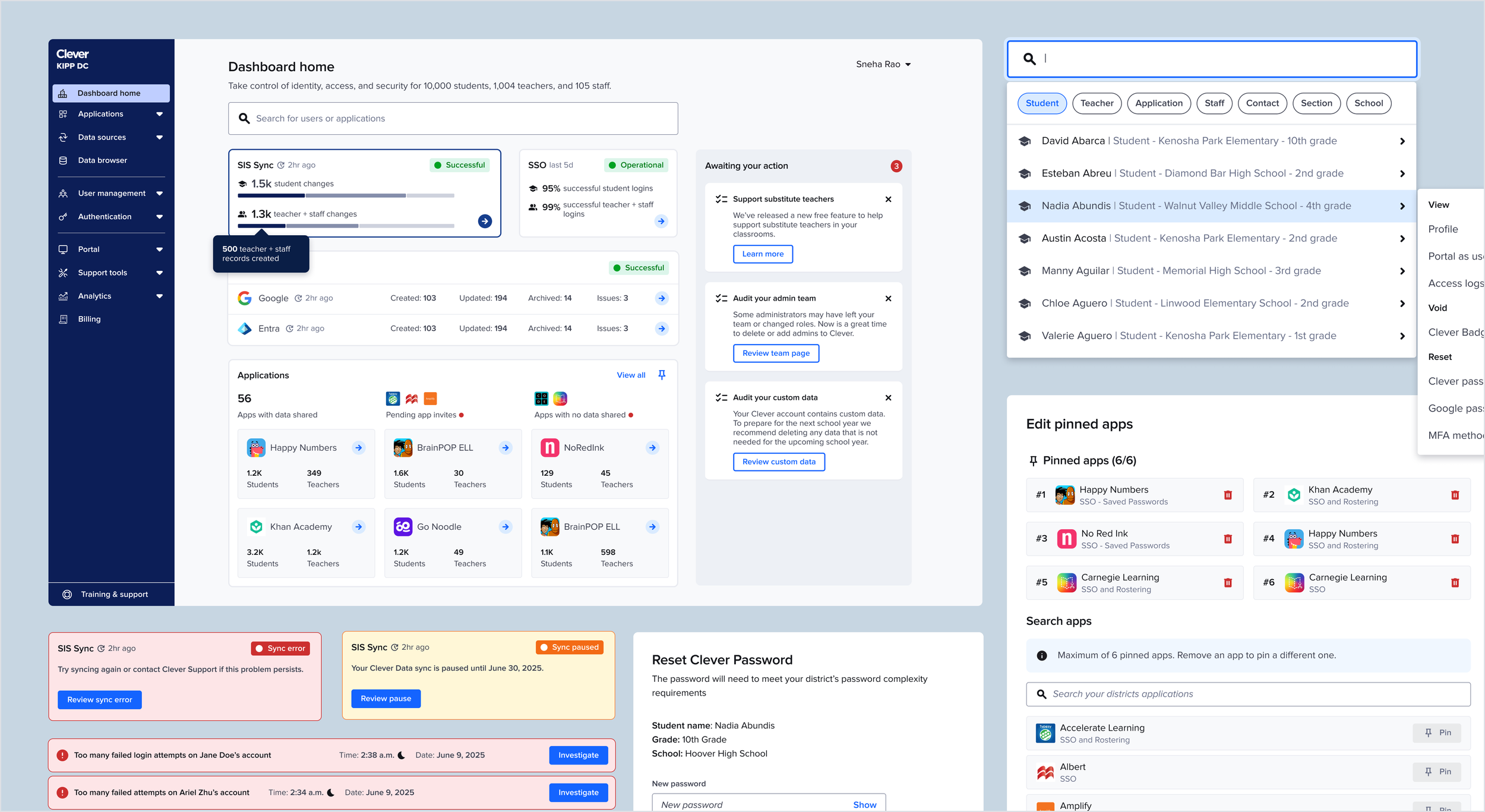Click the Search your districts applications field
The height and width of the screenshot is (812, 1485).
1247,694
